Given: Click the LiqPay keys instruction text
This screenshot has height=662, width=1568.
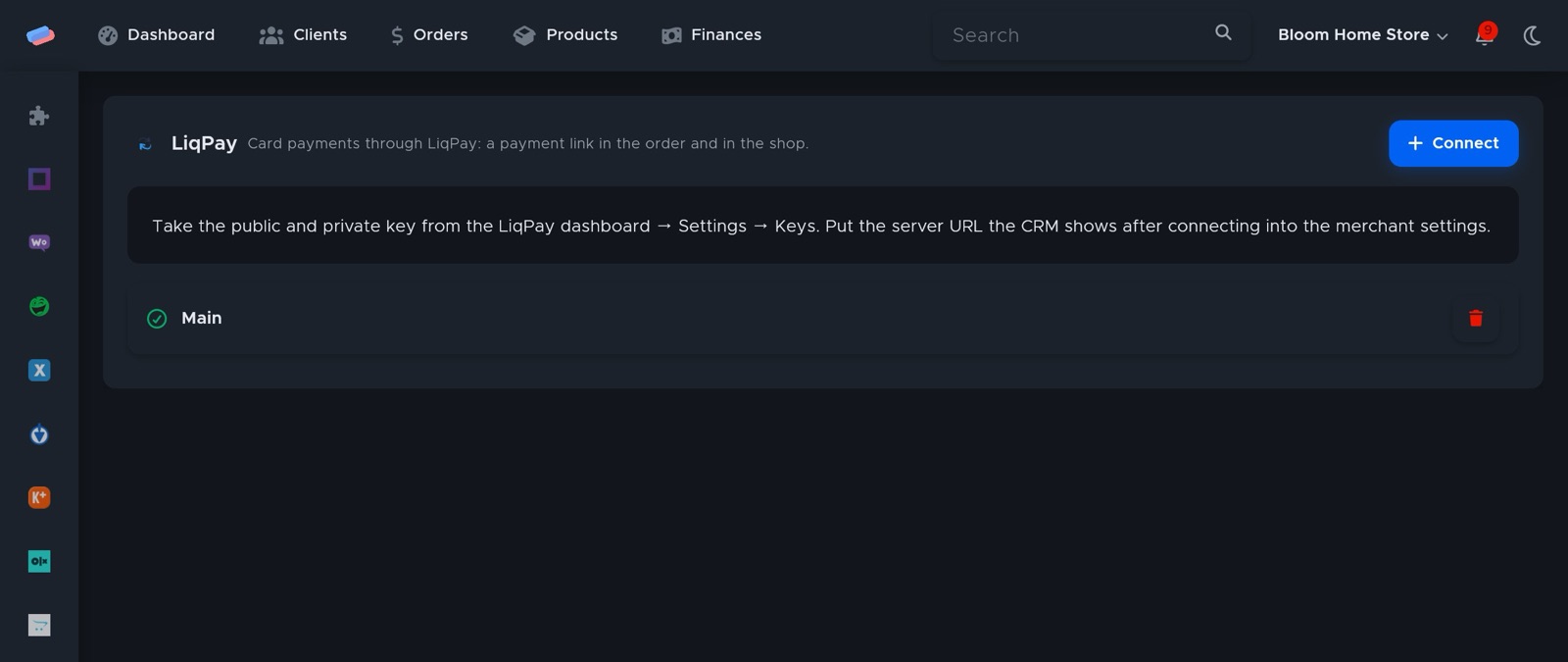Looking at the screenshot, I should coord(821,226).
